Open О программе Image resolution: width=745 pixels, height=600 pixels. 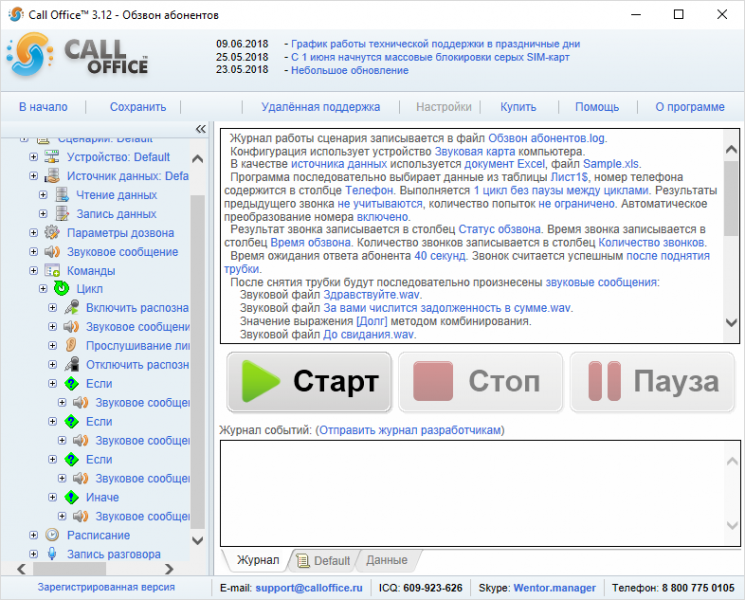pos(690,107)
